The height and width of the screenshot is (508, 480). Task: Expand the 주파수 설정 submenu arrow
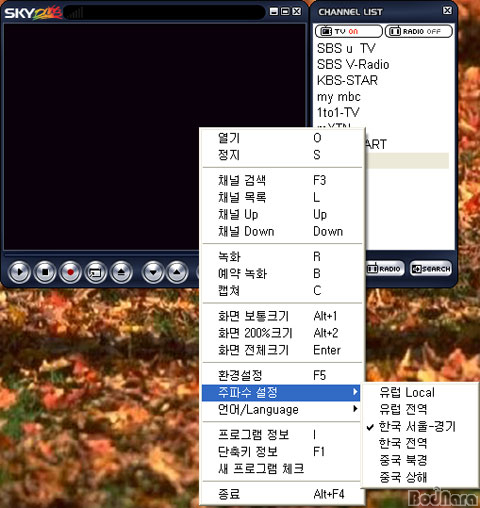point(356,392)
